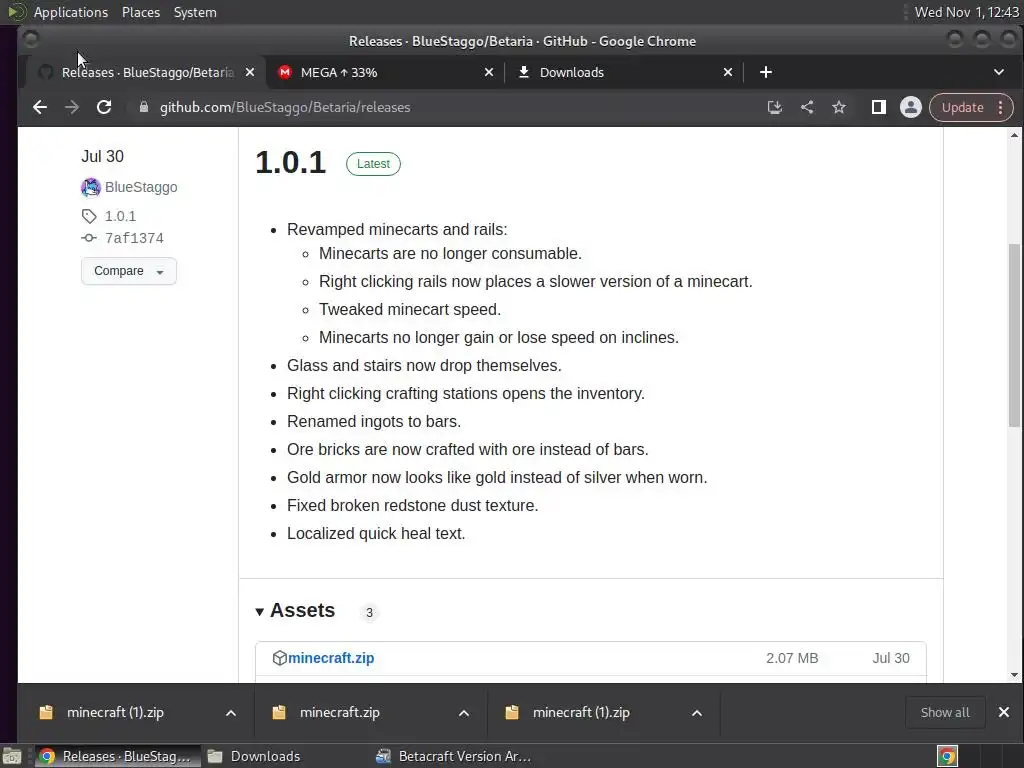Click the file icon of last minecraft (1).zip
The height and width of the screenshot is (768, 1024).
(x=512, y=712)
